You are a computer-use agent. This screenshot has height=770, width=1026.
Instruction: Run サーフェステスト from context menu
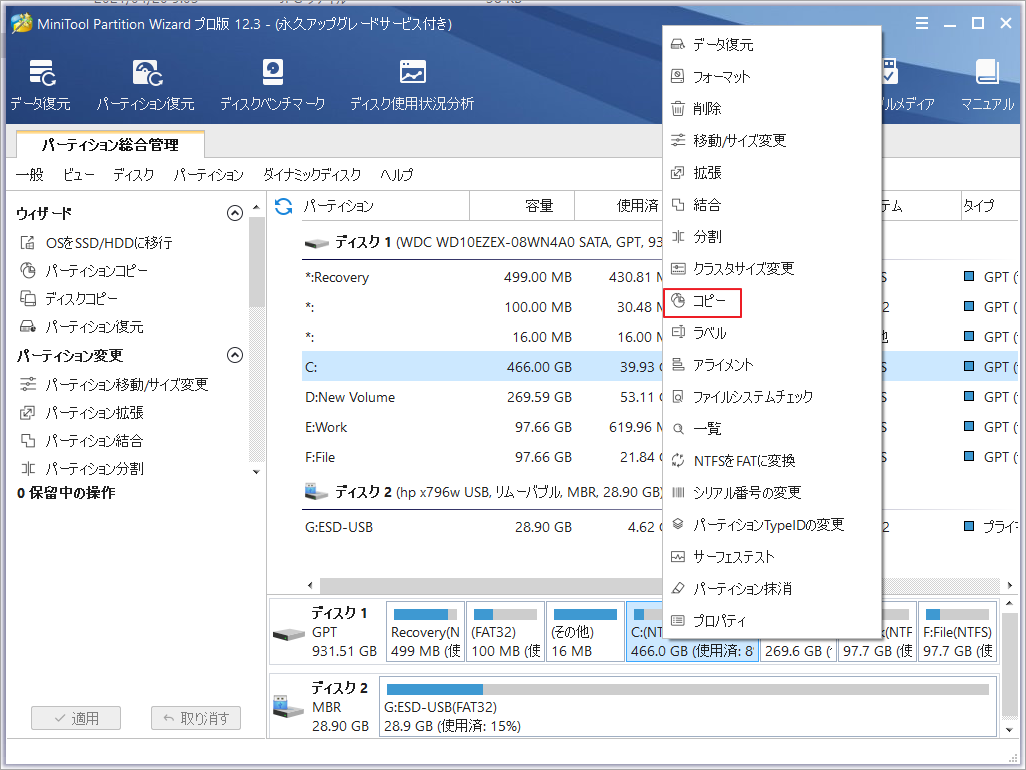(772, 557)
